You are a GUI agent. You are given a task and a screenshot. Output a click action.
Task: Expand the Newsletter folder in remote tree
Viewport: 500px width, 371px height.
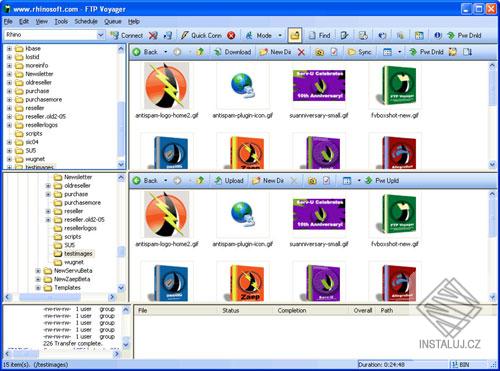pos(9,74)
